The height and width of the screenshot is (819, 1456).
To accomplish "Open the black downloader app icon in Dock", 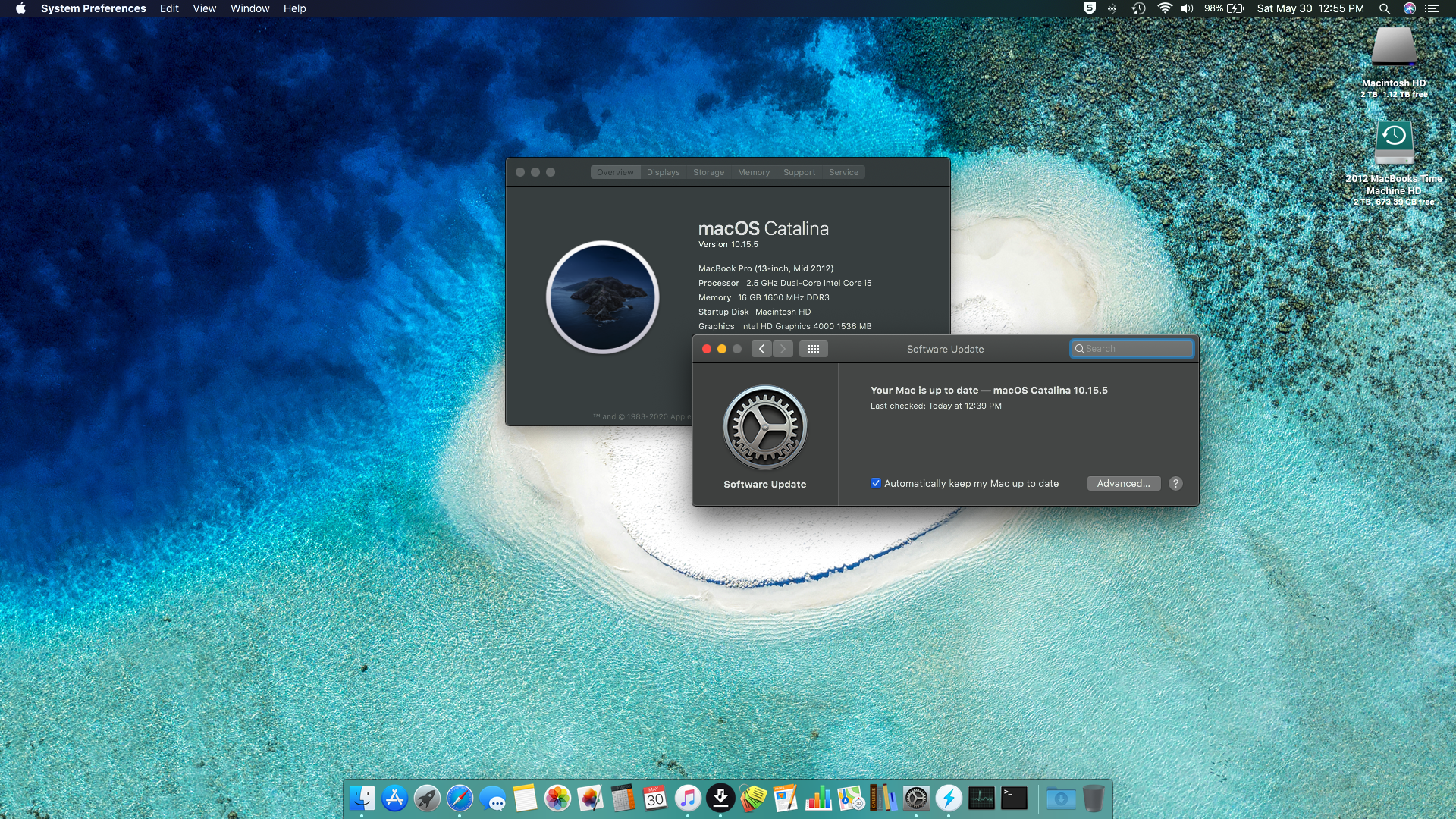I will [720, 798].
